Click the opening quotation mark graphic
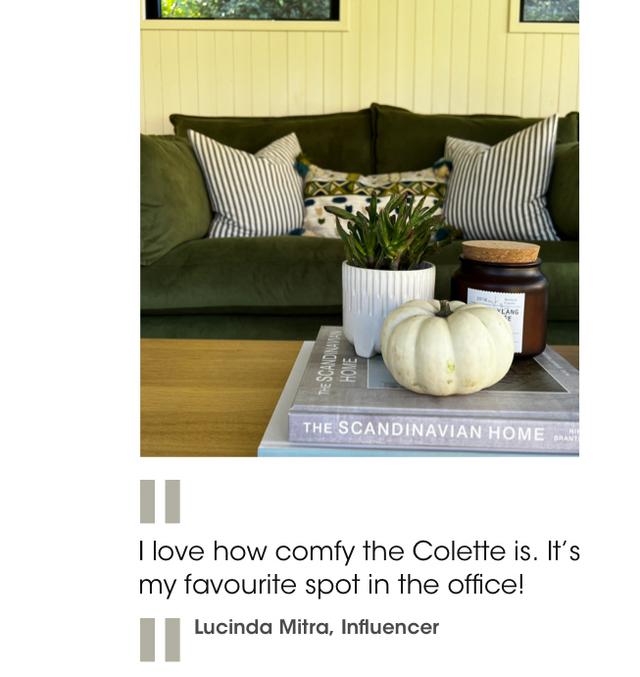Viewport: 640px width, 677px height. [x=160, y=502]
